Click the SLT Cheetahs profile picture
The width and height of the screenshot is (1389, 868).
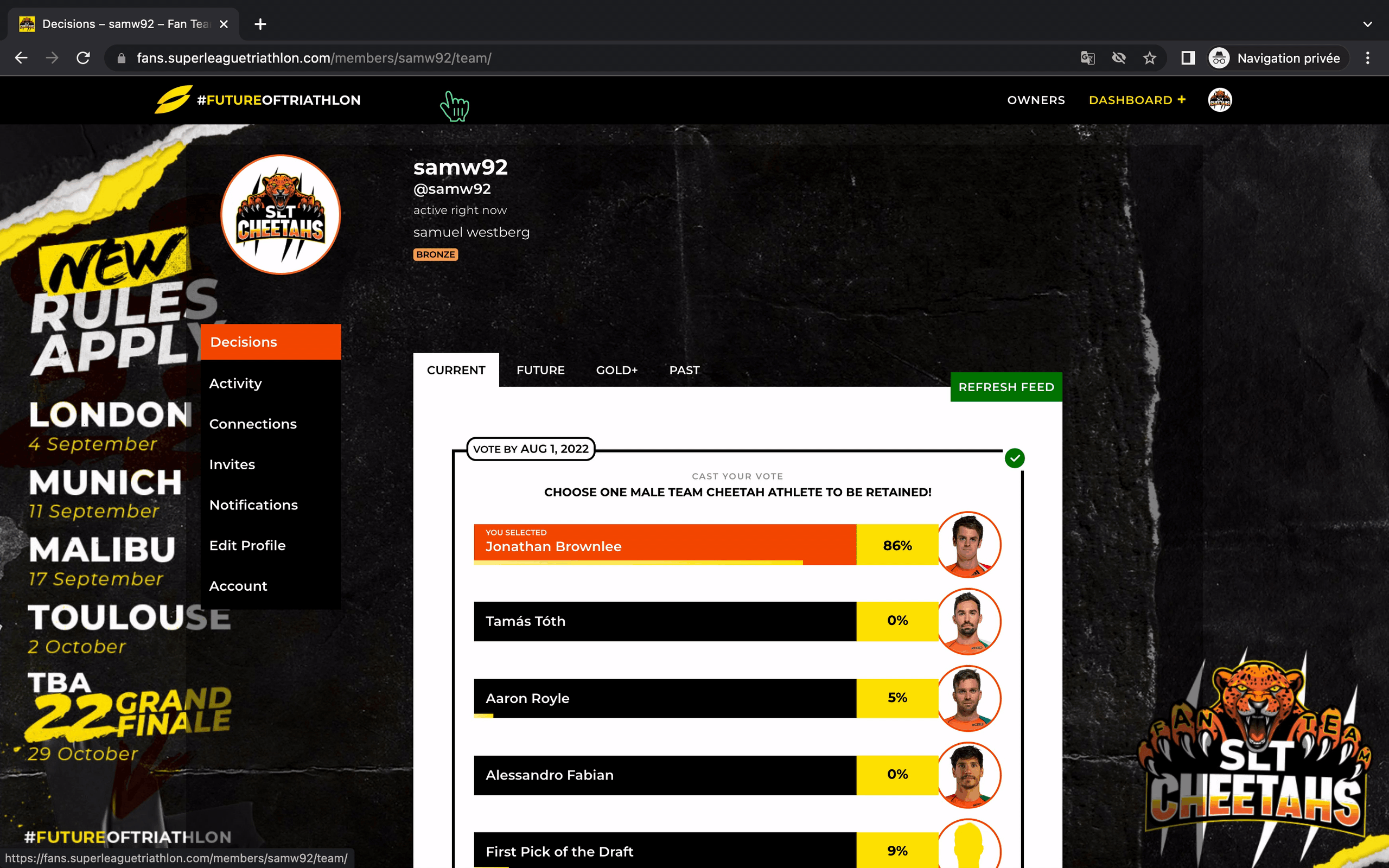(x=281, y=214)
